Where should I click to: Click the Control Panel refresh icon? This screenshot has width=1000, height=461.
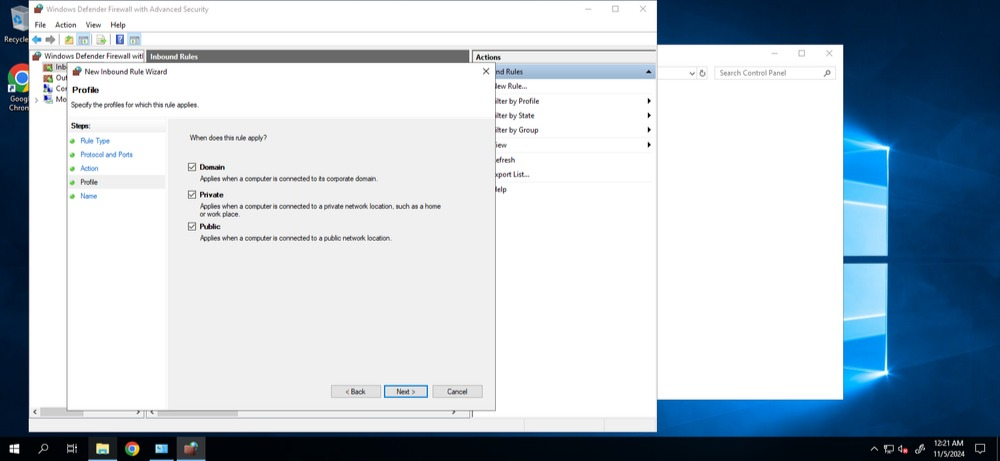click(x=702, y=73)
